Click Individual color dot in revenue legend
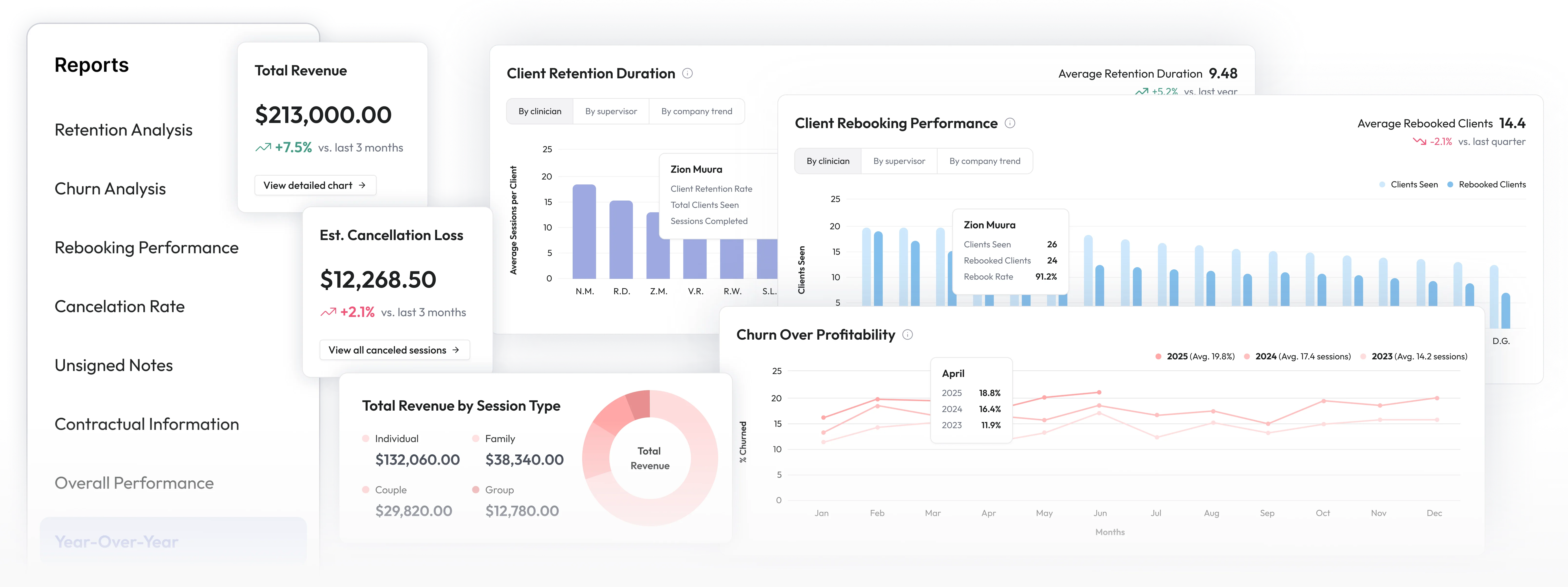 point(366,438)
